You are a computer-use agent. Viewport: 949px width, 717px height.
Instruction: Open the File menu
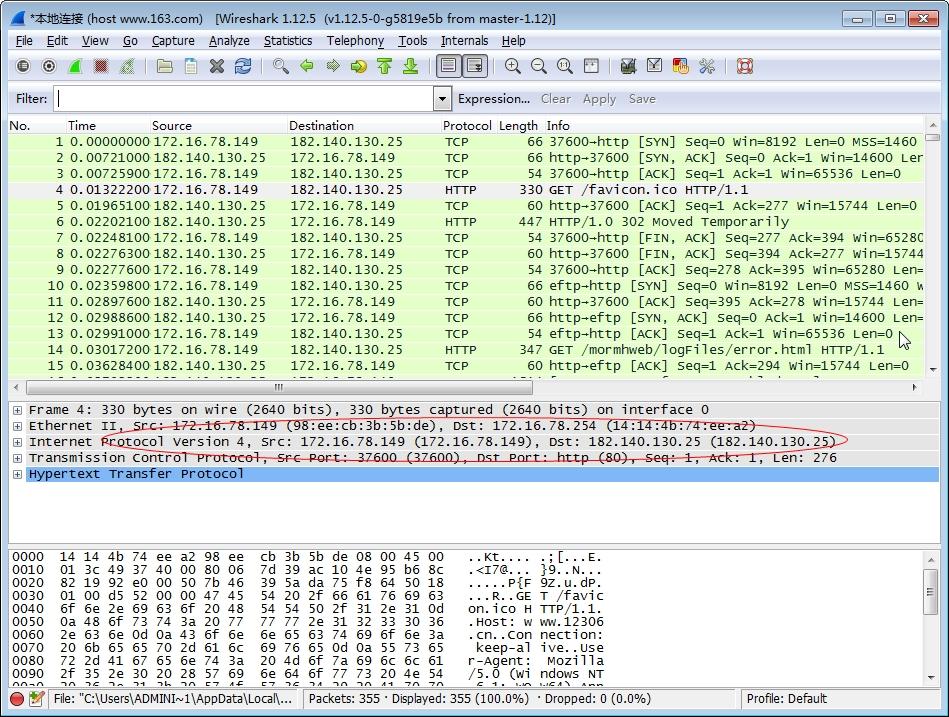(x=24, y=41)
